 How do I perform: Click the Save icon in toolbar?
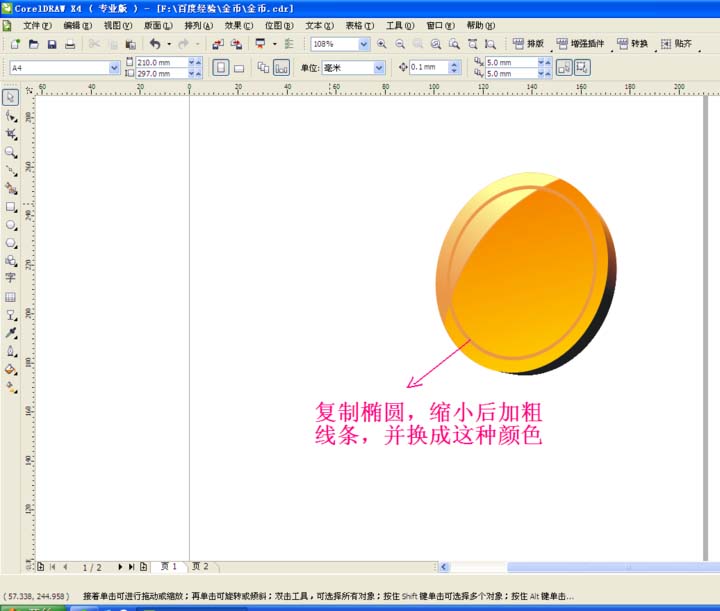point(52,45)
